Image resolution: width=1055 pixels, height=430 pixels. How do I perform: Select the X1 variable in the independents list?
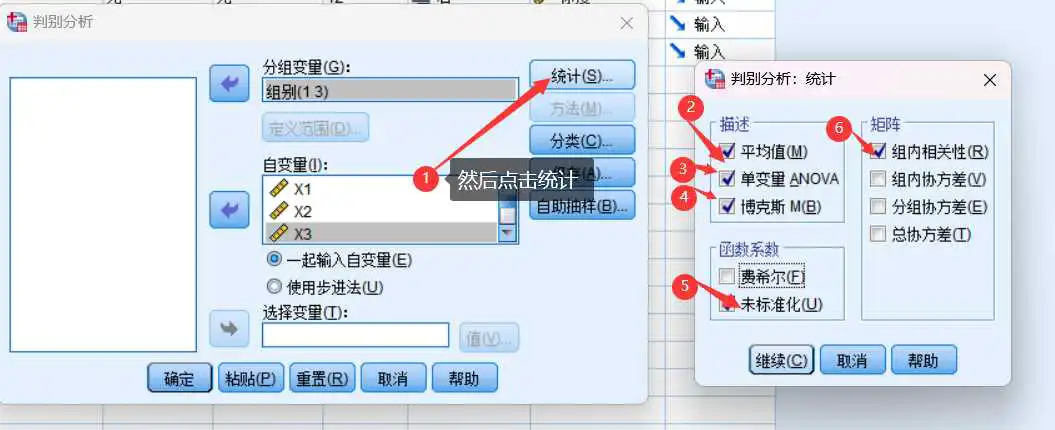(x=302, y=189)
